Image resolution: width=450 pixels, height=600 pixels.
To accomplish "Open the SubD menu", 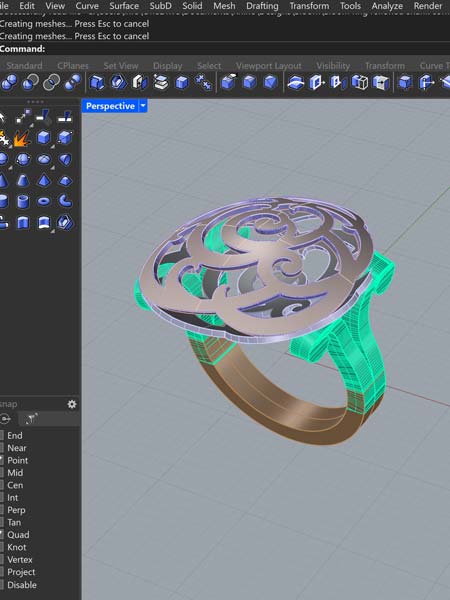I will [161, 6].
